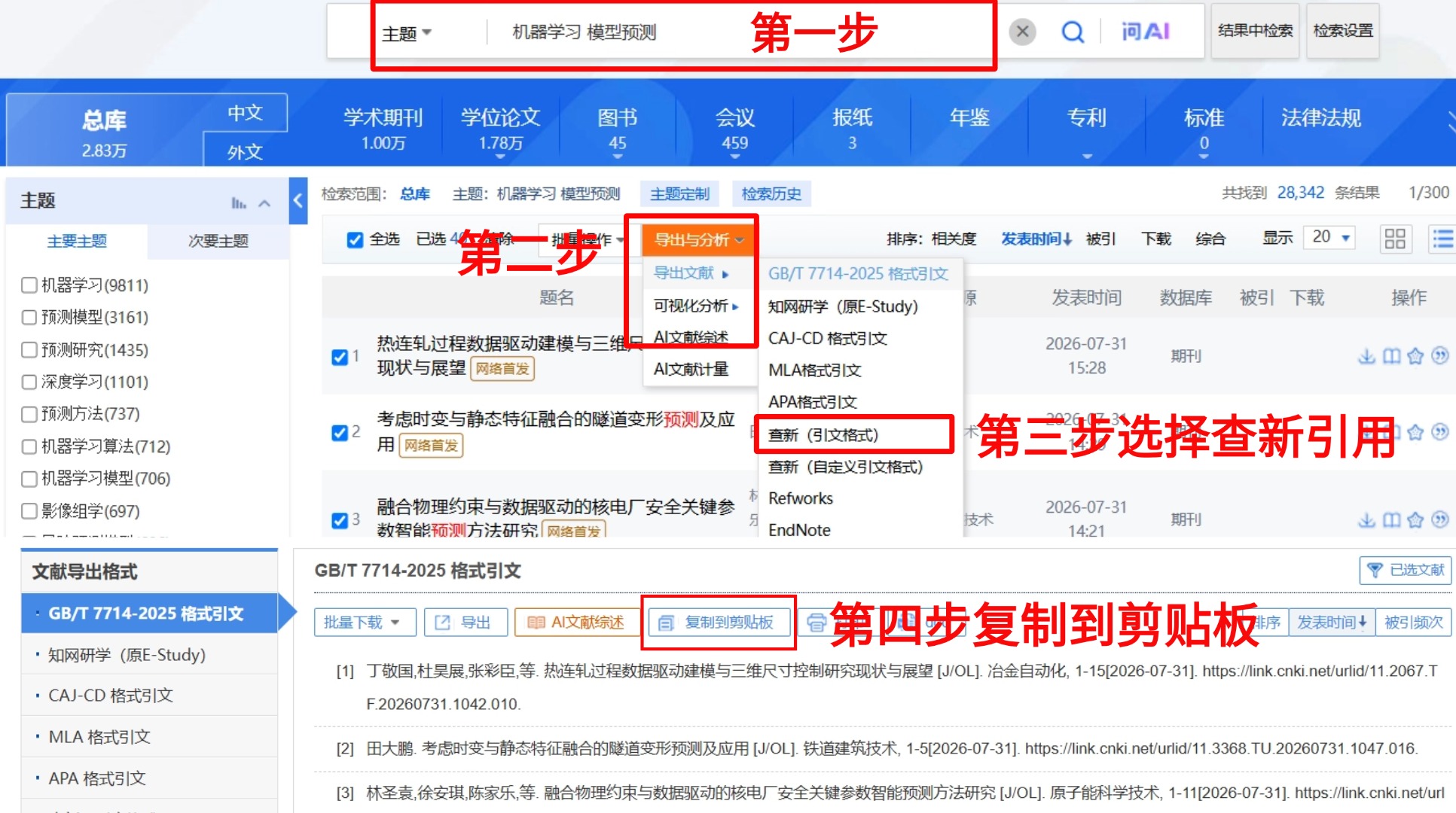The height and width of the screenshot is (813, 1456).
Task: Open the 导出与分析 dropdown button
Action: point(698,239)
